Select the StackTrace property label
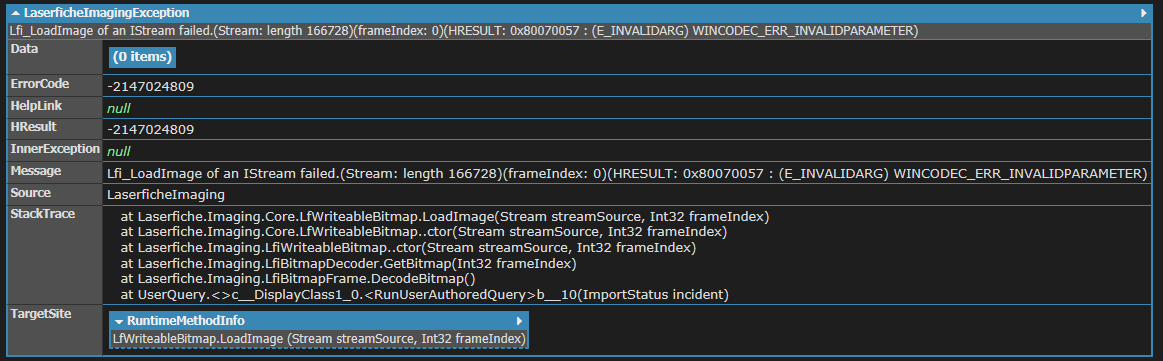 point(43,213)
